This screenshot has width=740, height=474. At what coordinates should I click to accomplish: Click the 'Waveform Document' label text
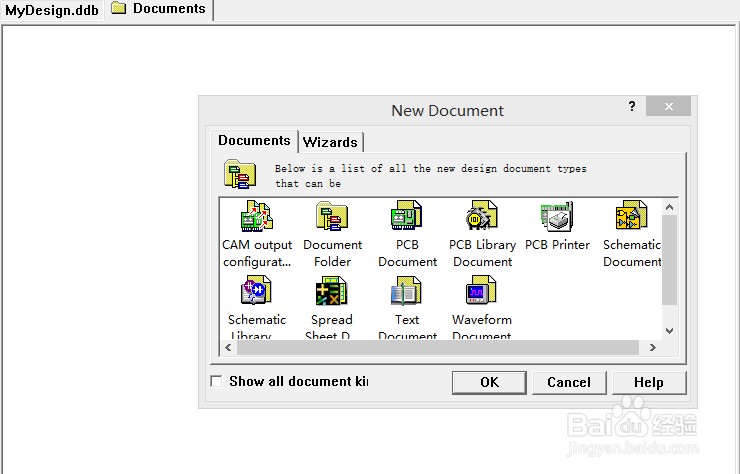click(482, 327)
